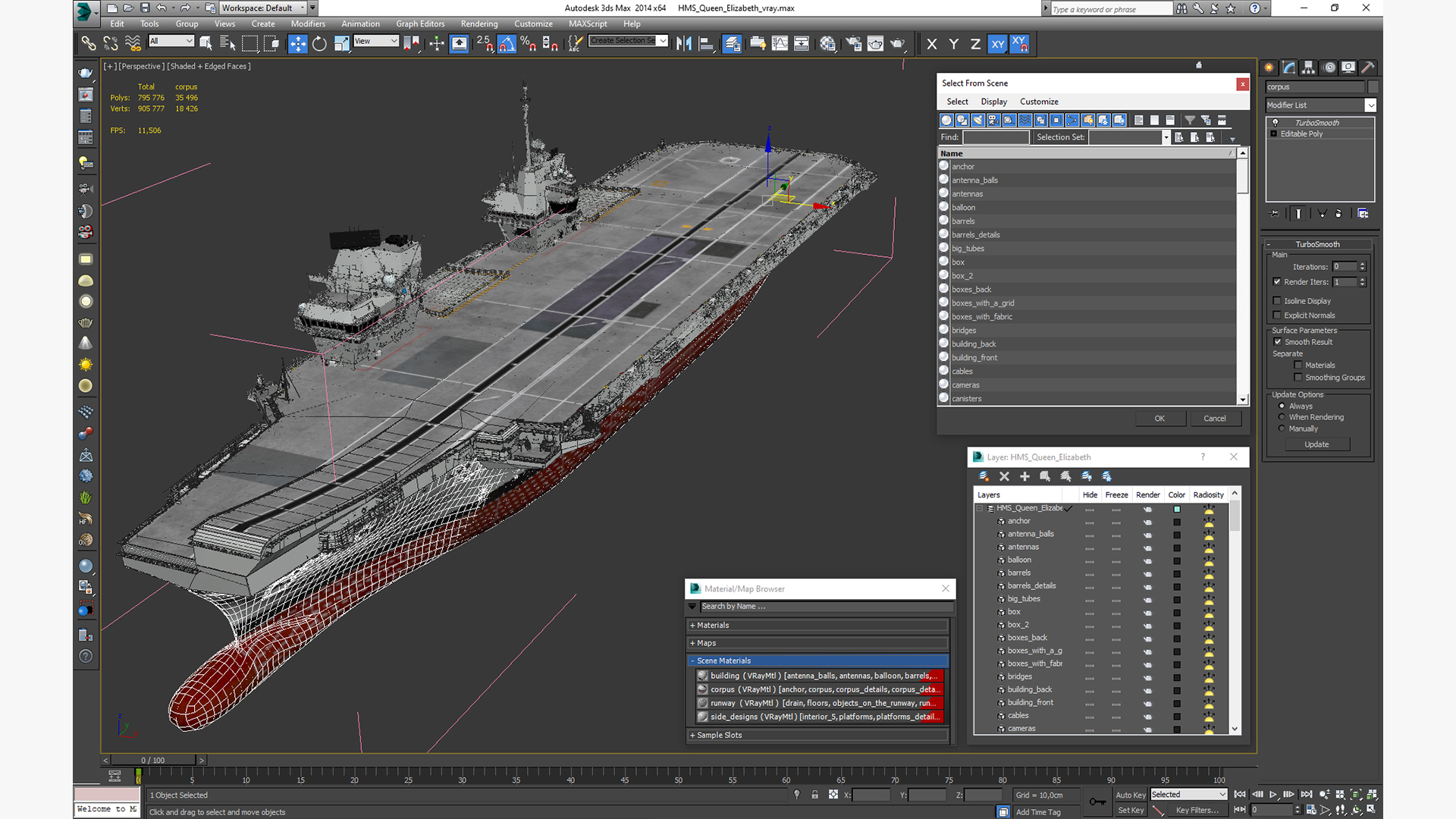The width and height of the screenshot is (1456, 819).
Task: Expand the Editable Poly sub-object tree
Action: click(1274, 134)
